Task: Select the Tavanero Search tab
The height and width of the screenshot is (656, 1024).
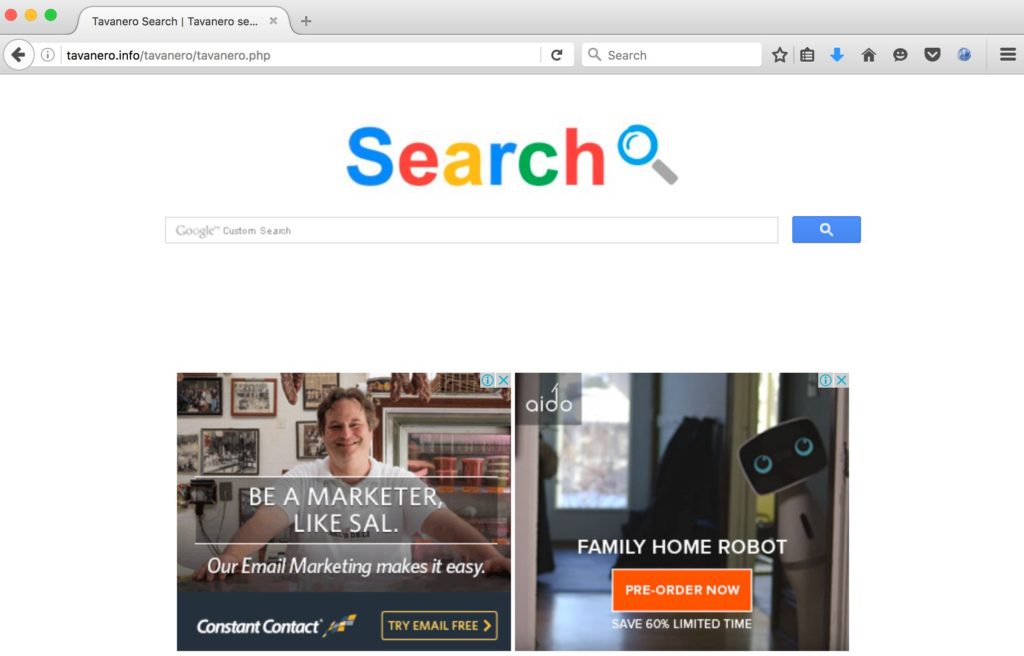Action: (174, 22)
